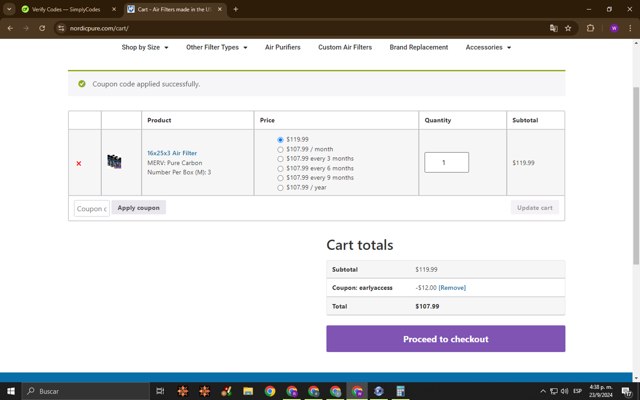
Task: Open the paint brush app in taskbar
Action: point(226,391)
